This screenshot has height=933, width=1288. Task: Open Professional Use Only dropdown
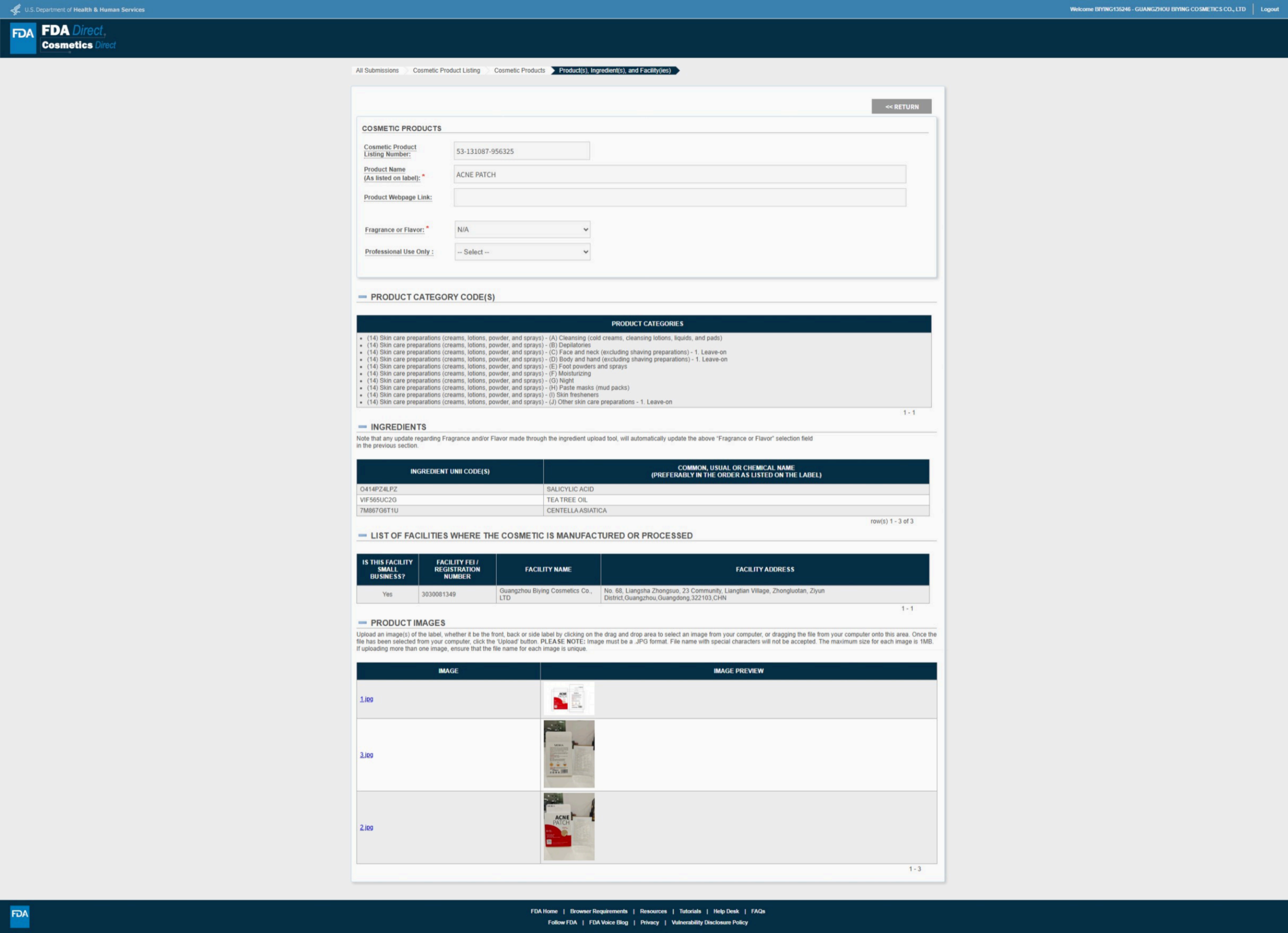(522, 252)
